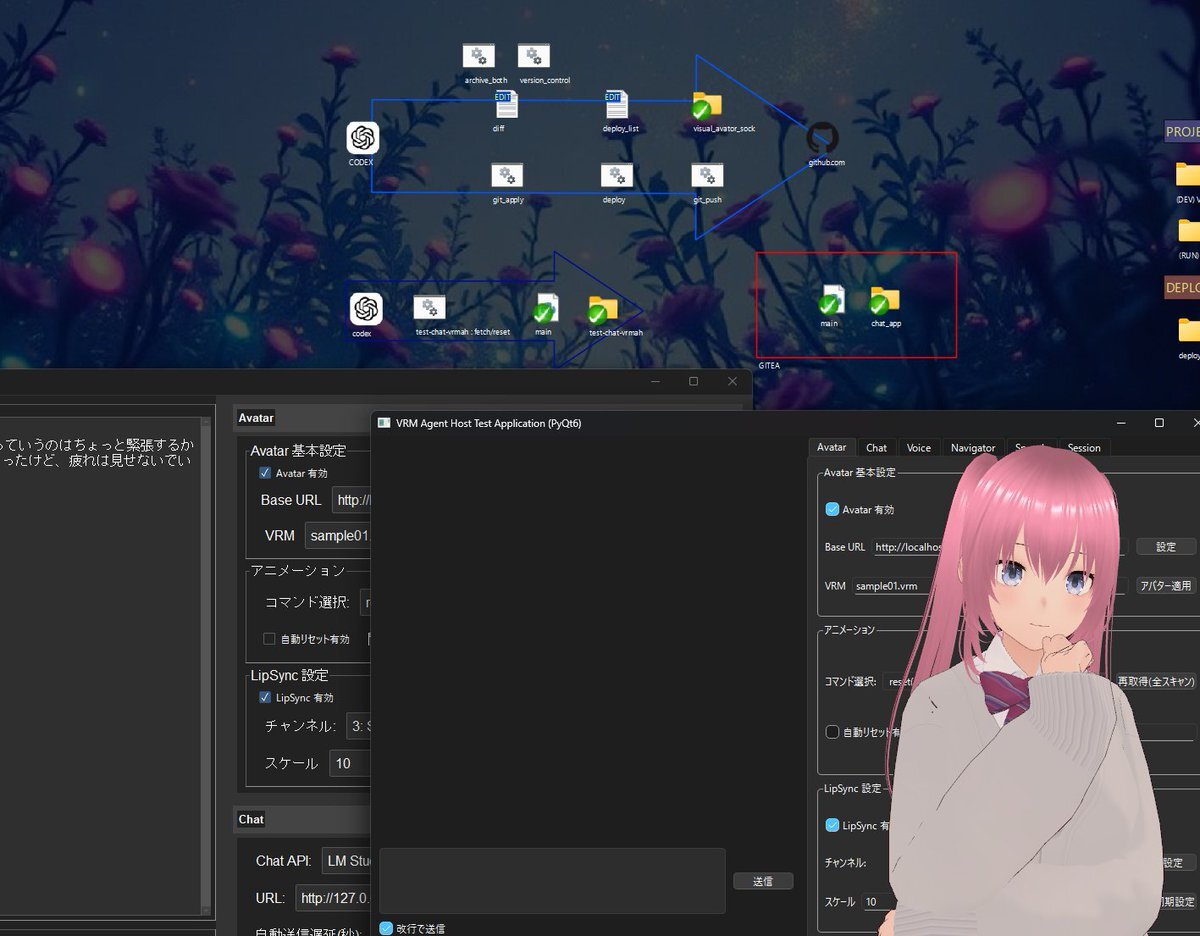
Task: Open the archive_bcth batch file
Action: point(478,56)
